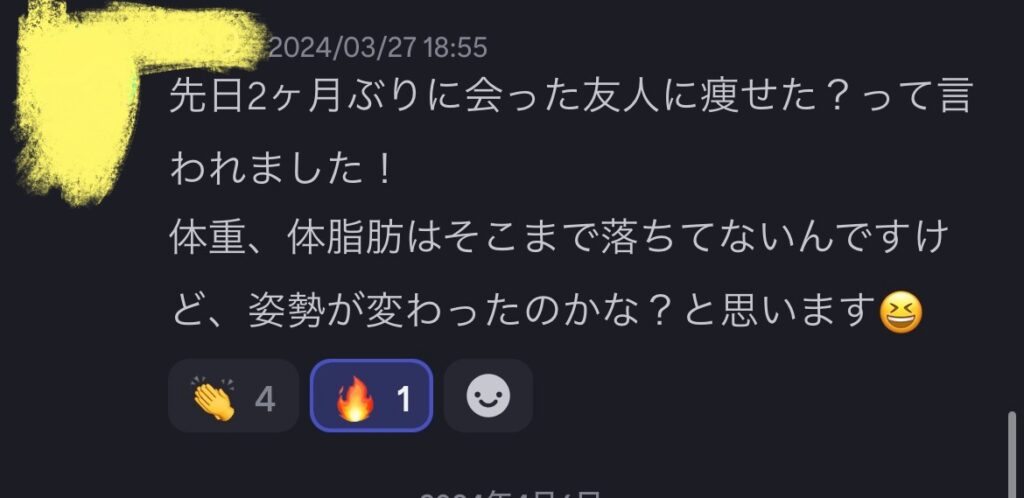The image size is (1024, 498).
Task: Click the fire reaction count 1
Action: 404,399
